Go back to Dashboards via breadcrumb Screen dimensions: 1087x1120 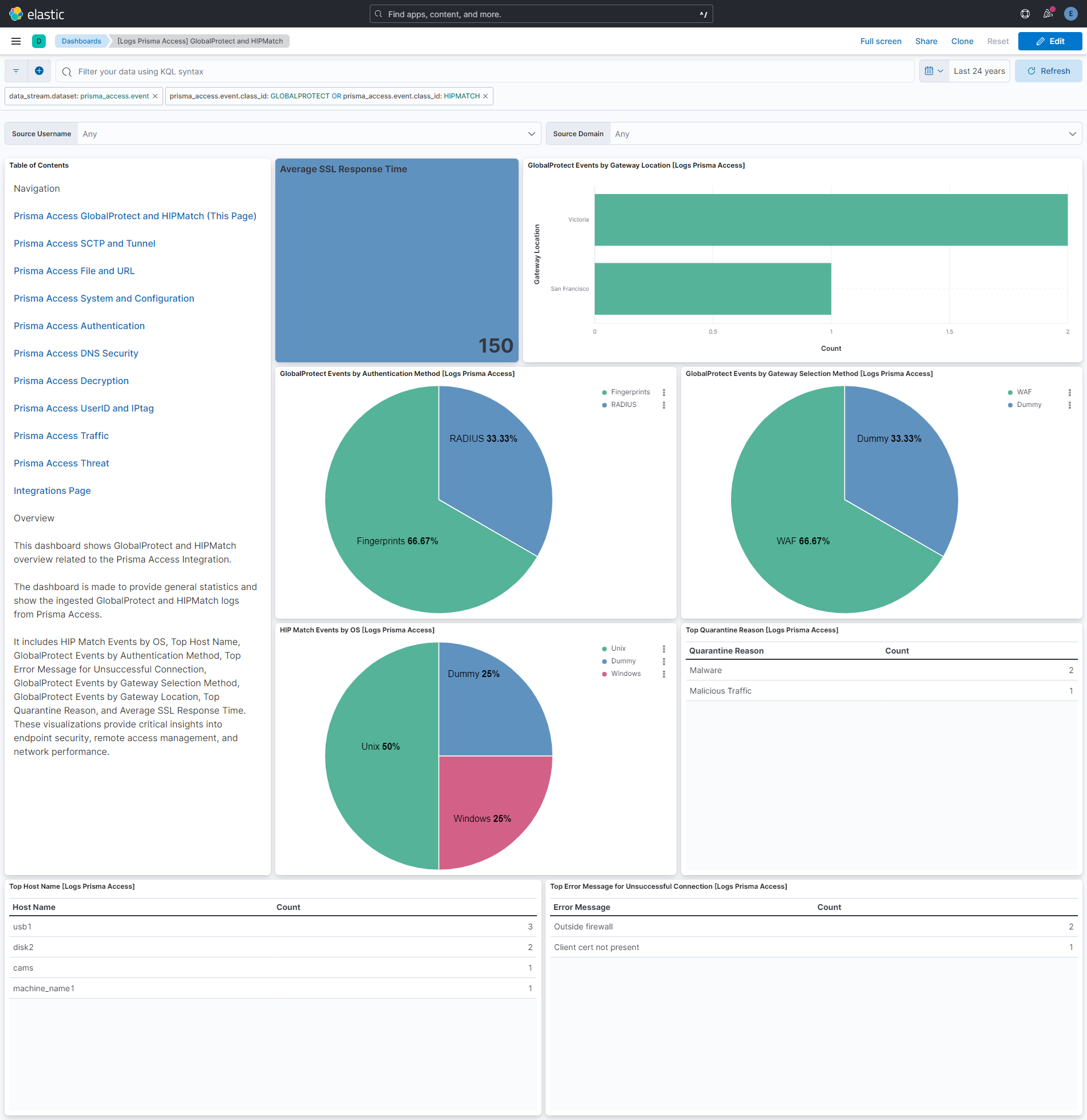coord(81,41)
